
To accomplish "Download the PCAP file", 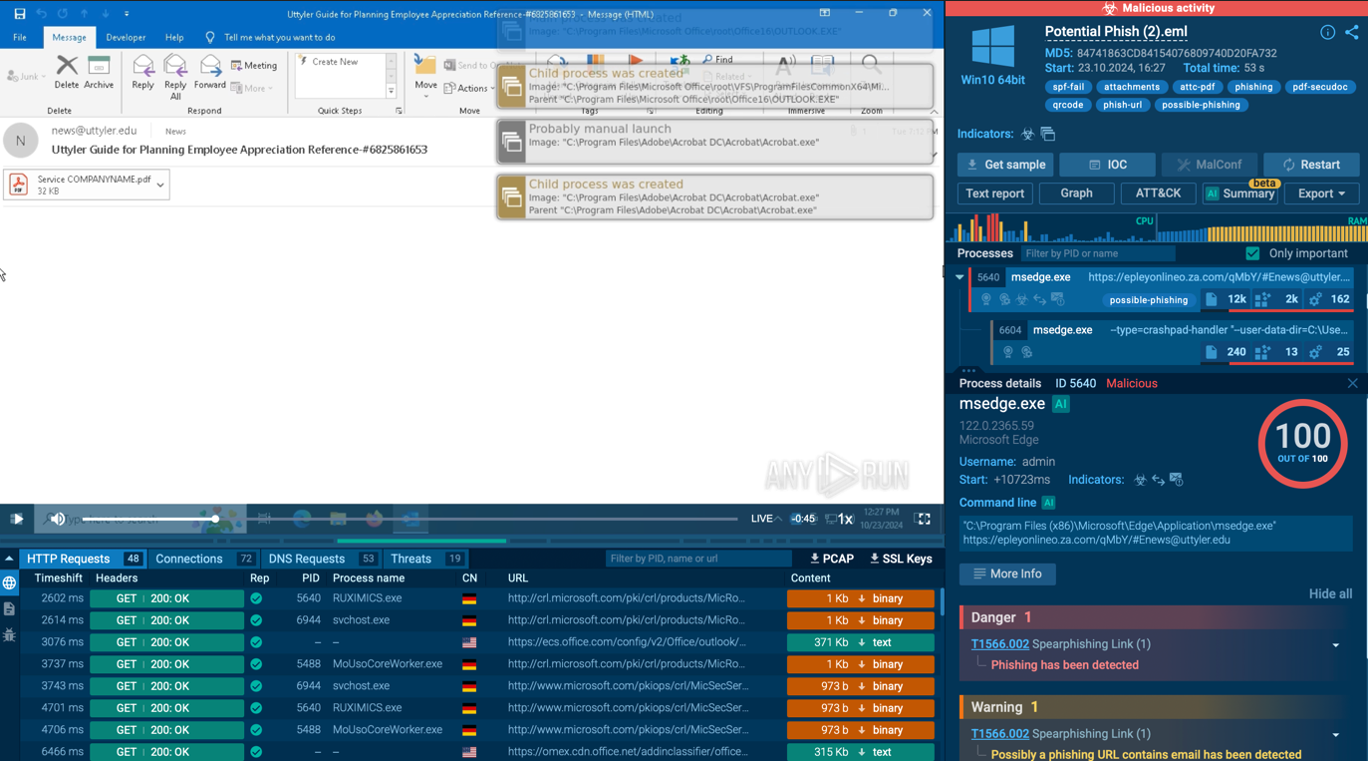I will 831,559.
